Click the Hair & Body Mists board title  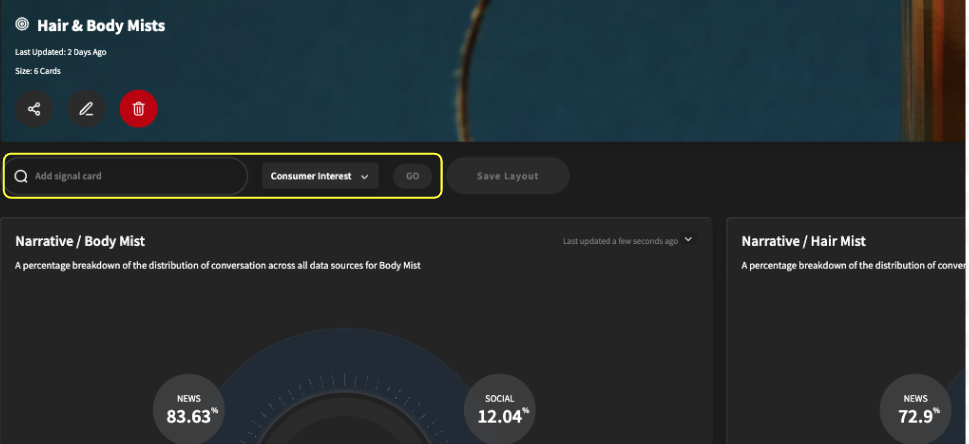[x=101, y=25]
